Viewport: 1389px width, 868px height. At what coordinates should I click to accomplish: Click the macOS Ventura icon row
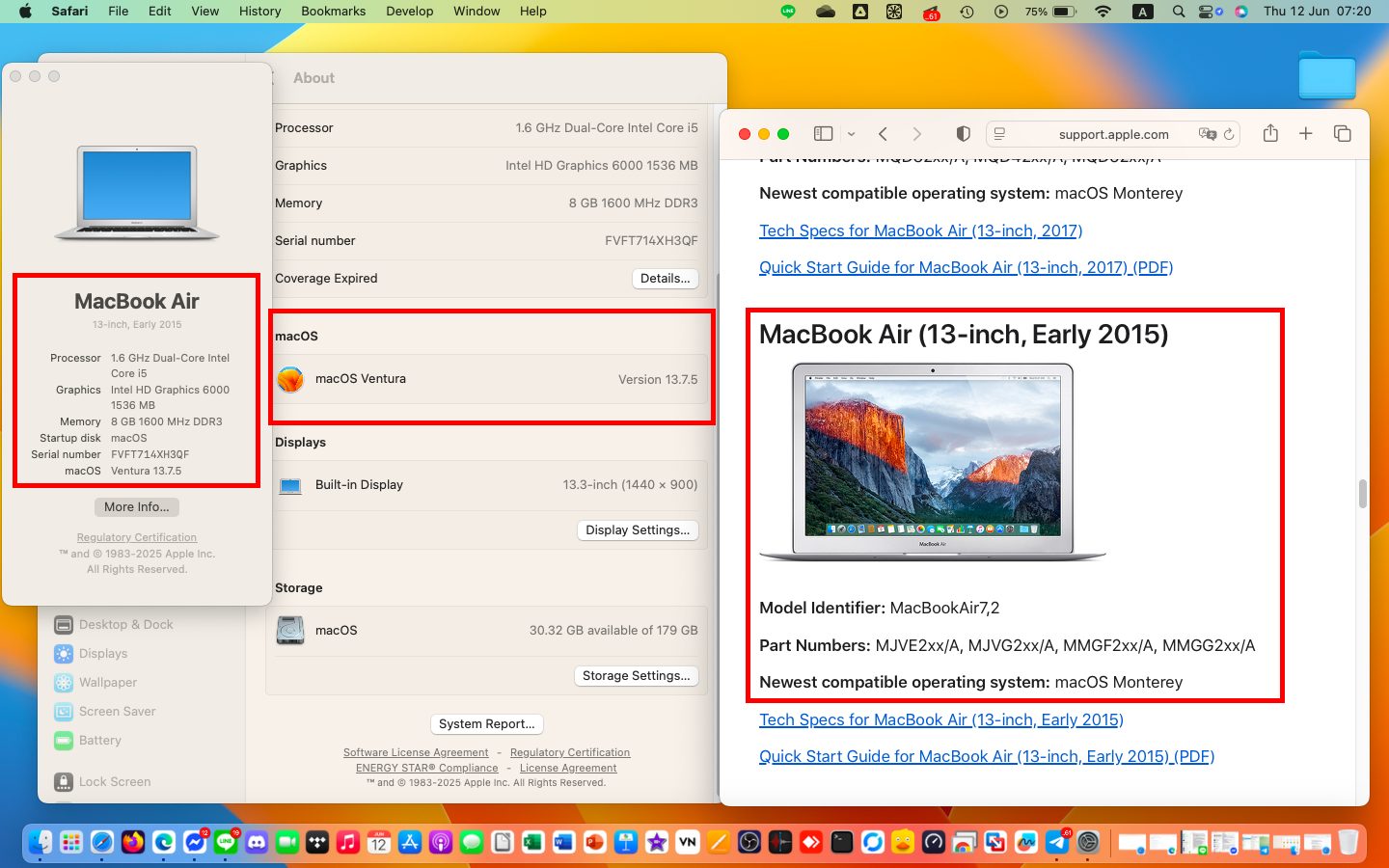tap(487, 379)
